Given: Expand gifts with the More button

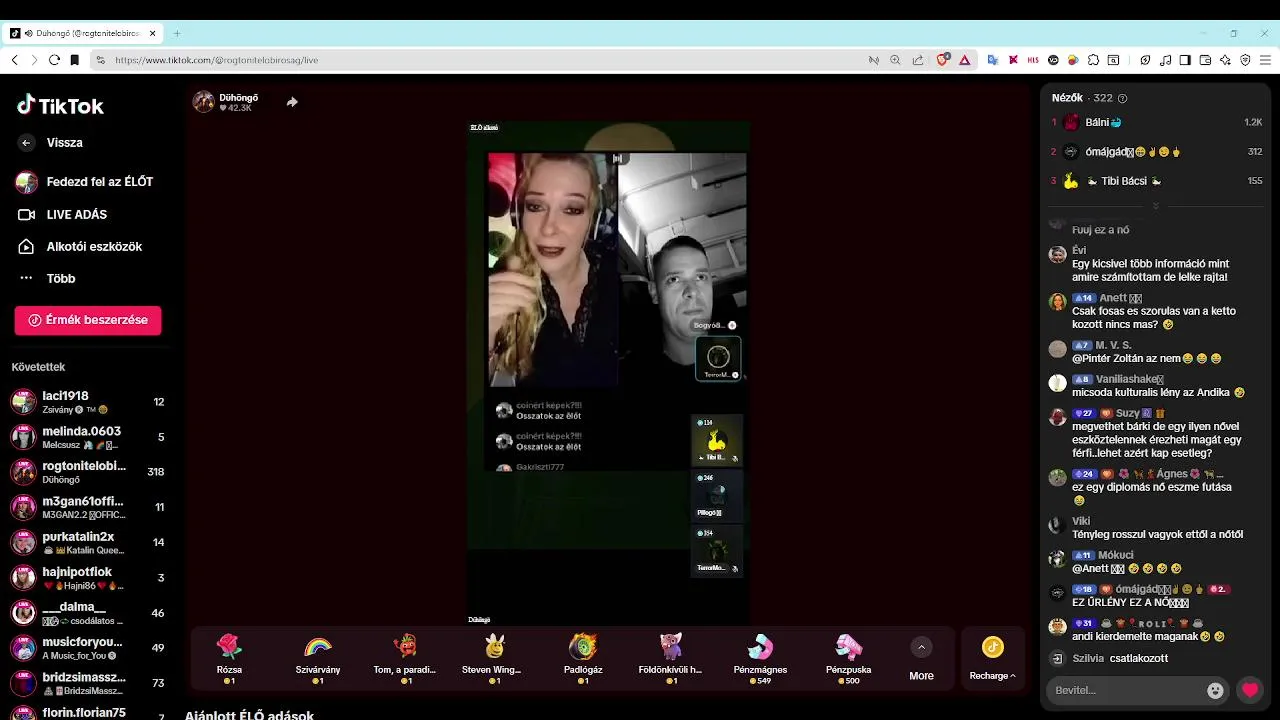Looking at the screenshot, I should [x=921, y=659].
